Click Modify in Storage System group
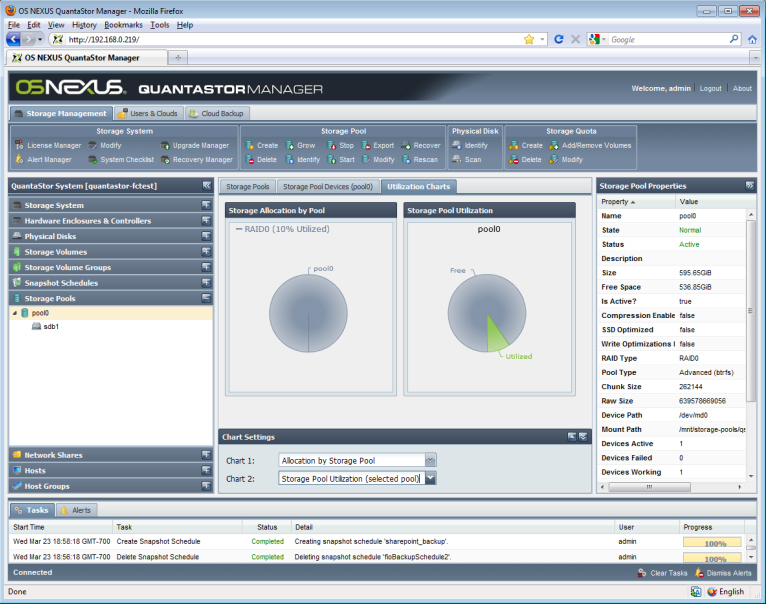 click(x=105, y=146)
